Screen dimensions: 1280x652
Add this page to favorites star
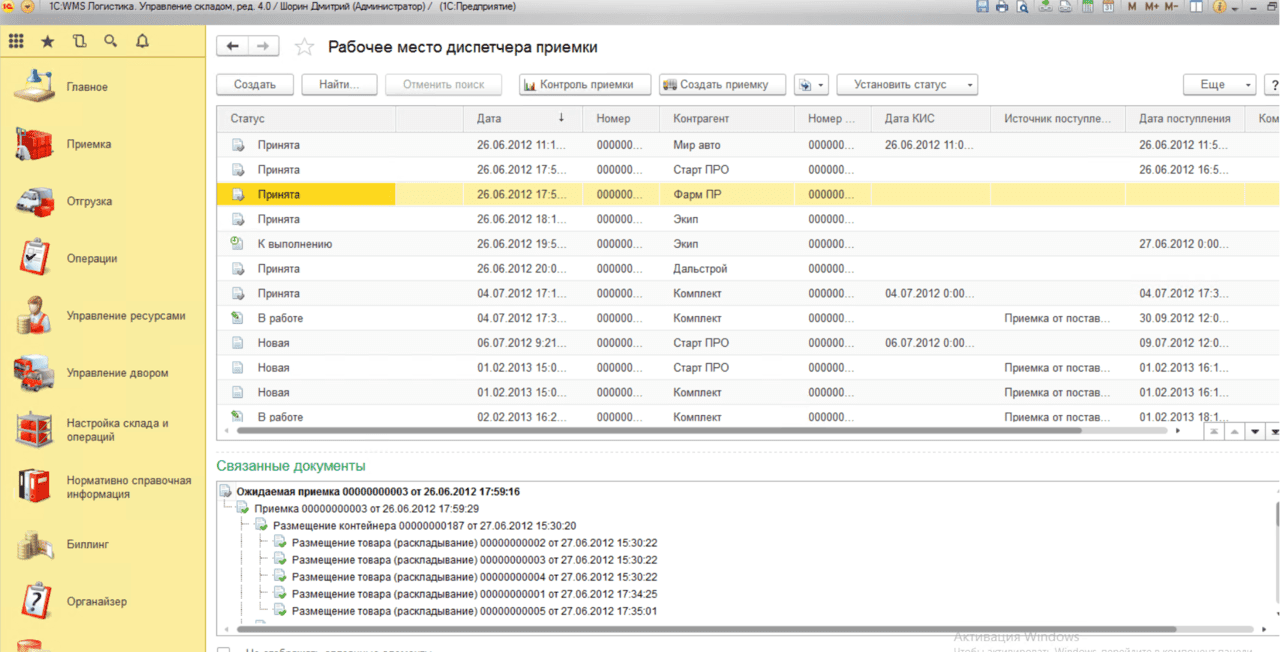(304, 47)
